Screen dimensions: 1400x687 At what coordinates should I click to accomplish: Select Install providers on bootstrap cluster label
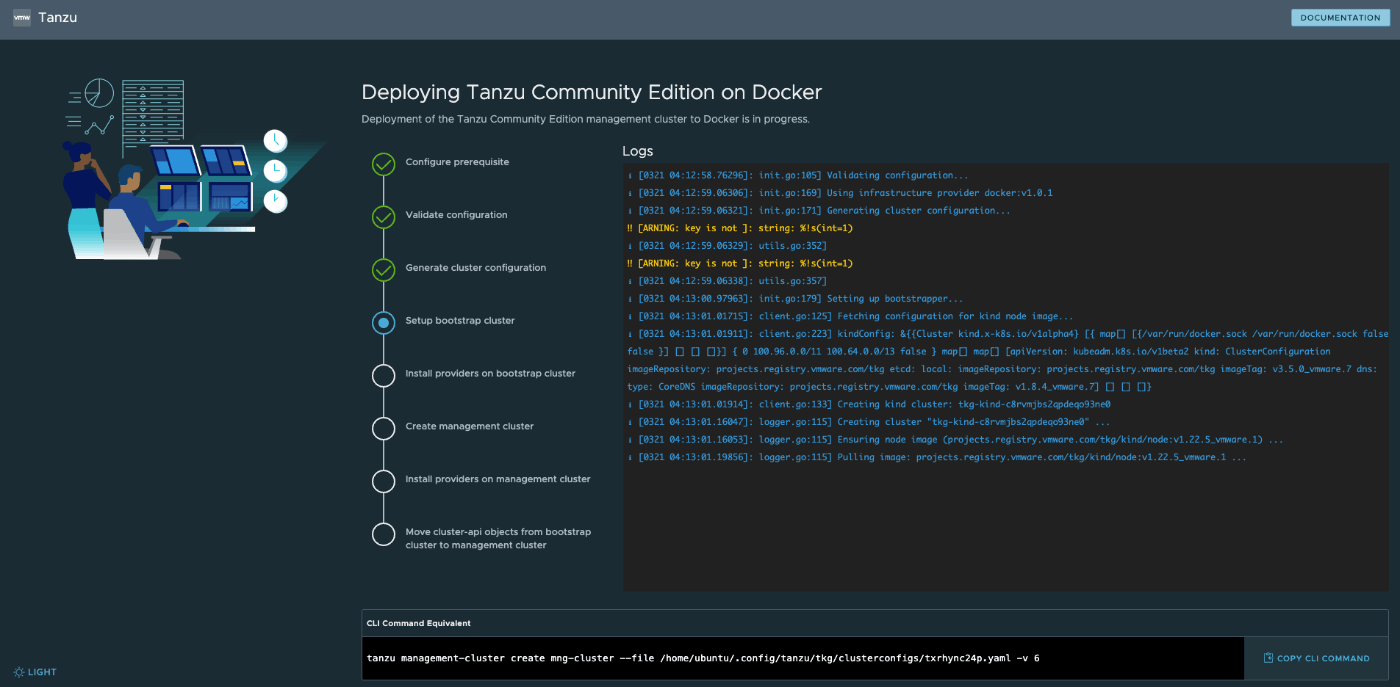tap(490, 374)
